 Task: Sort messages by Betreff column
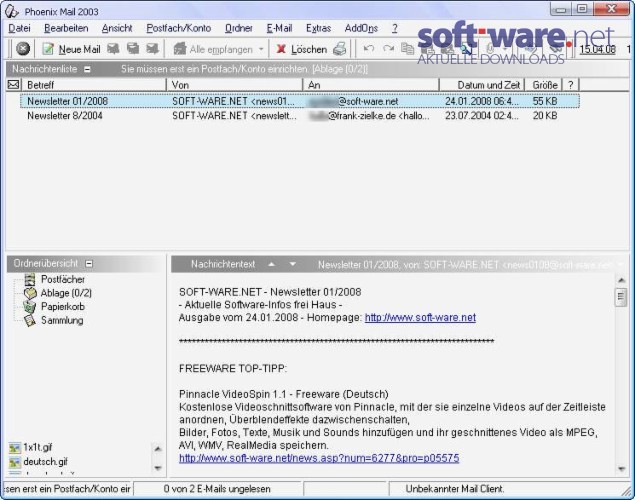[94, 85]
